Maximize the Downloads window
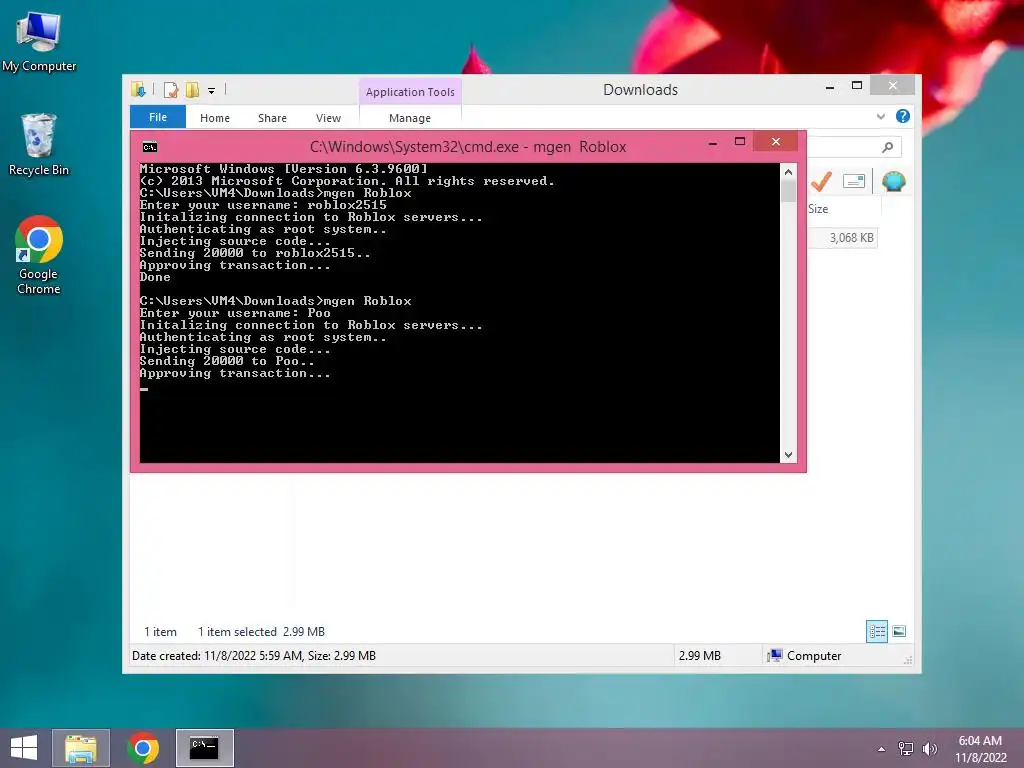Viewport: 1024px width, 768px height. pyautogui.click(x=857, y=86)
